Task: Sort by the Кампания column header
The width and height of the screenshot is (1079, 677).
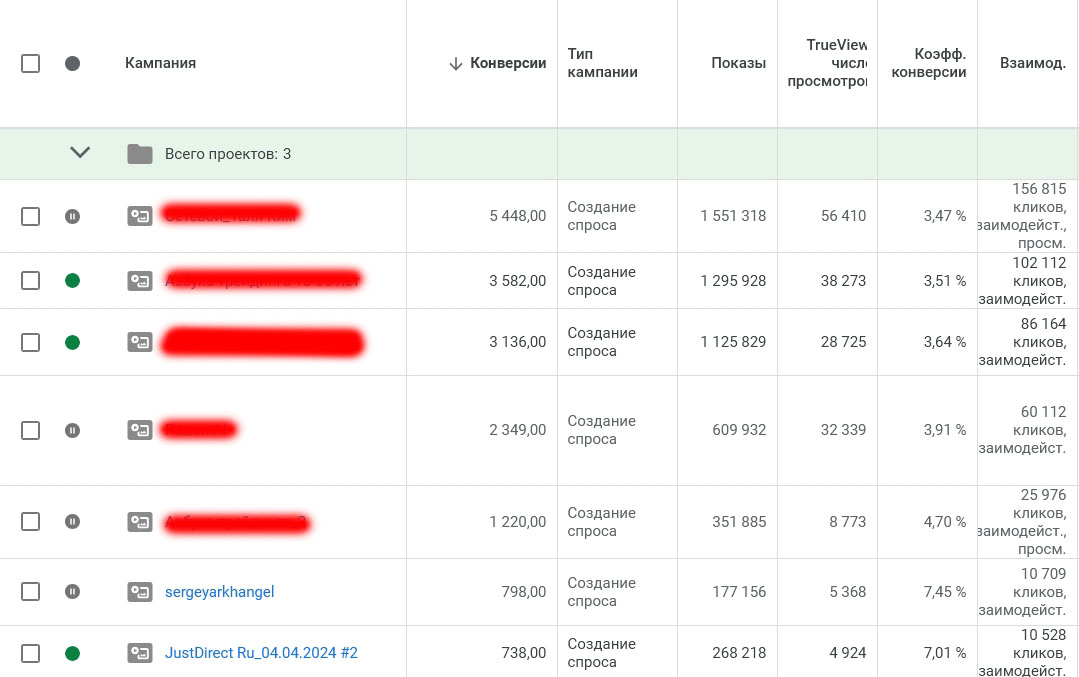Action: pos(160,63)
